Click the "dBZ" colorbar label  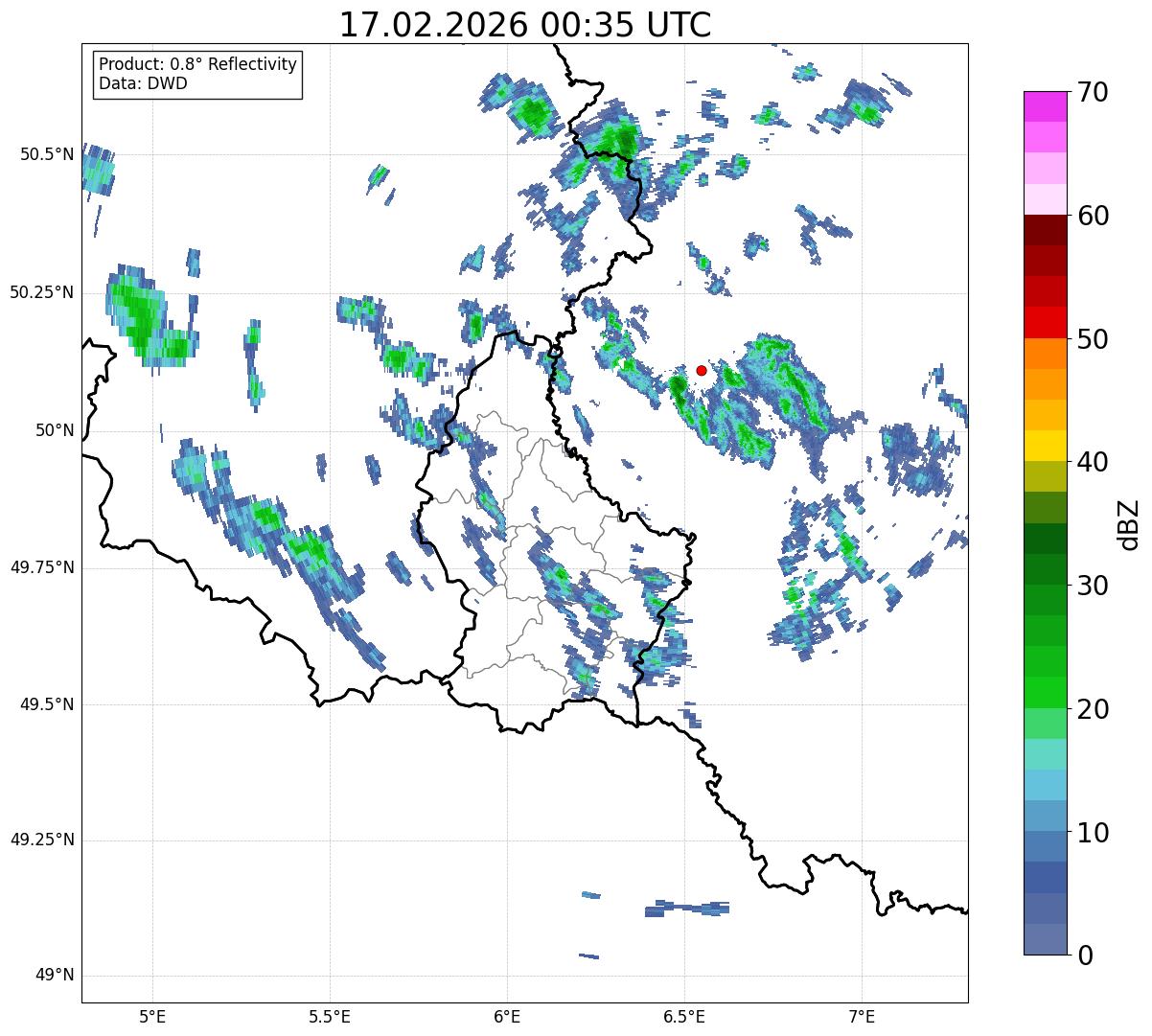coord(1129,524)
